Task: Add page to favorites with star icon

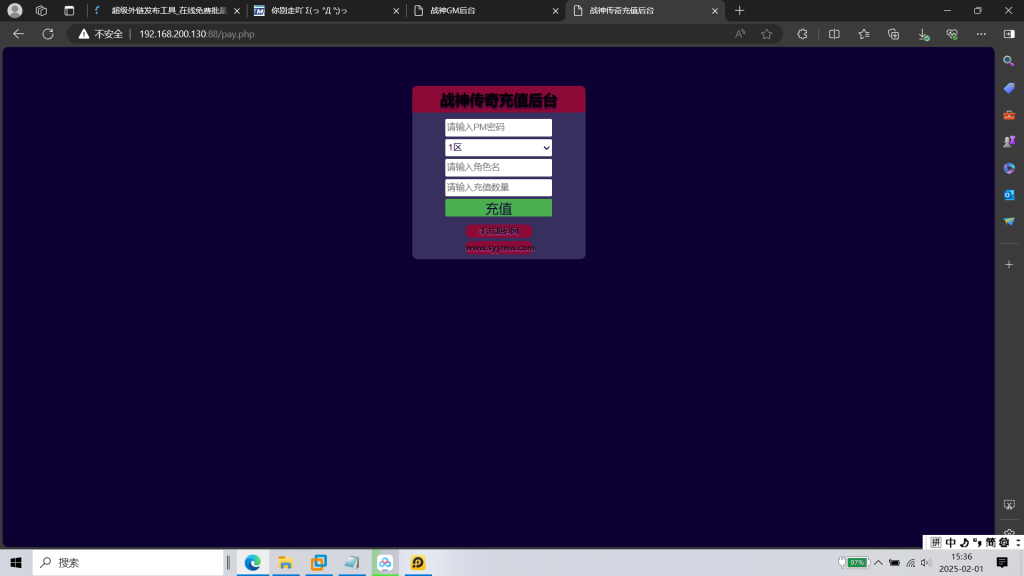Action: coord(766,33)
